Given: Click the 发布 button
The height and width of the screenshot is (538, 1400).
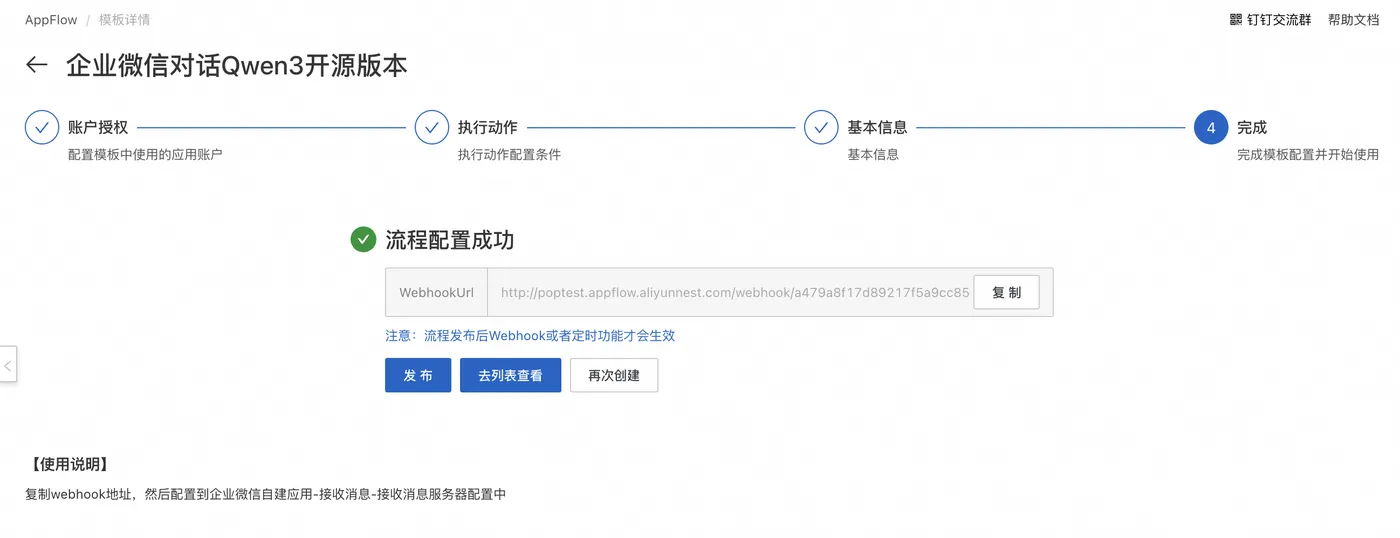Looking at the screenshot, I should (418, 375).
